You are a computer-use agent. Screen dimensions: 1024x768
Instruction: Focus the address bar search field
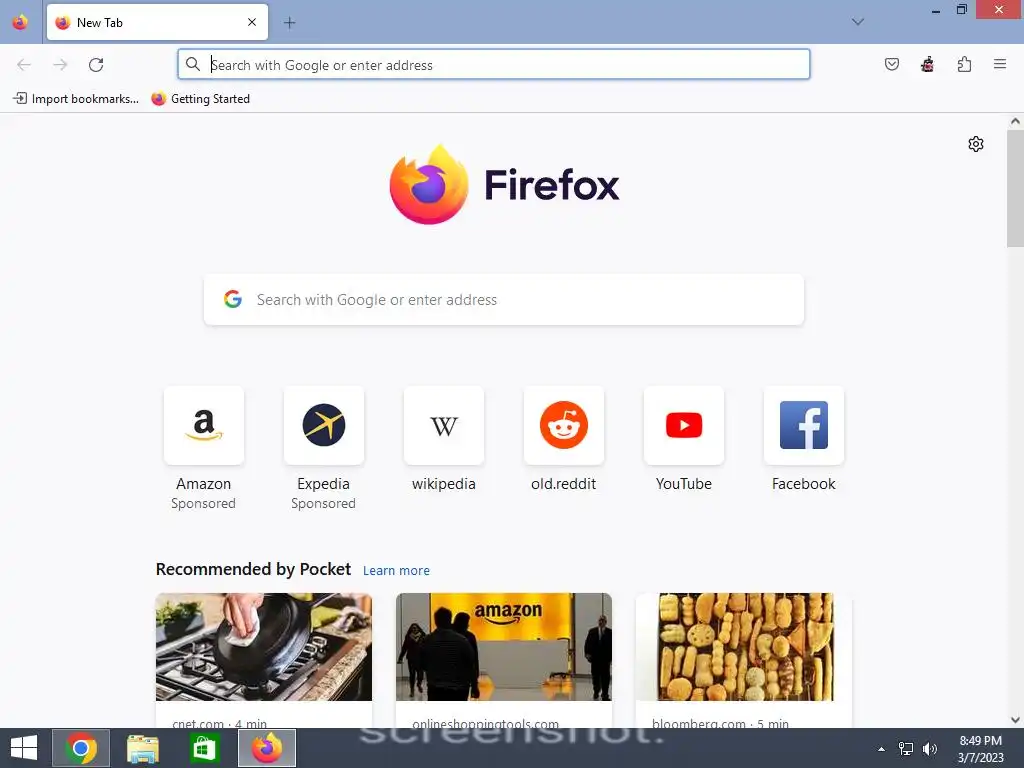point(494,65)
